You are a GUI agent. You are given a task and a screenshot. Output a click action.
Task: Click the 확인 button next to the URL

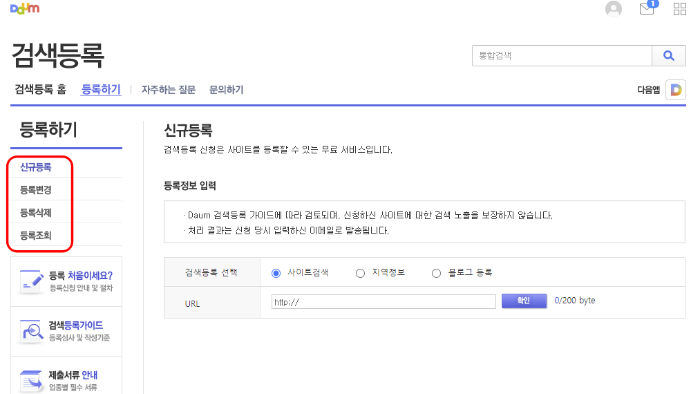[x=524, y=301]
